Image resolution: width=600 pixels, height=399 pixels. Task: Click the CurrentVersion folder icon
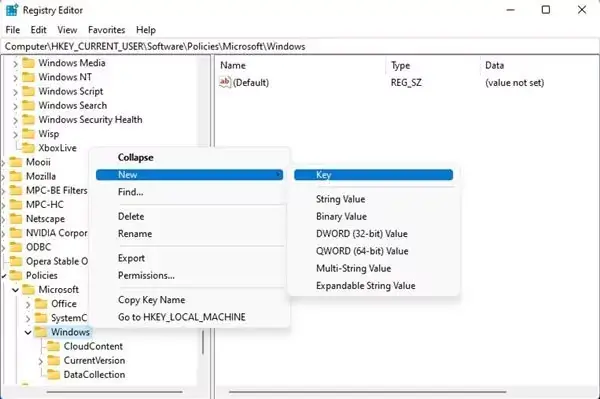pyautogui.click(x=54, y=360)
